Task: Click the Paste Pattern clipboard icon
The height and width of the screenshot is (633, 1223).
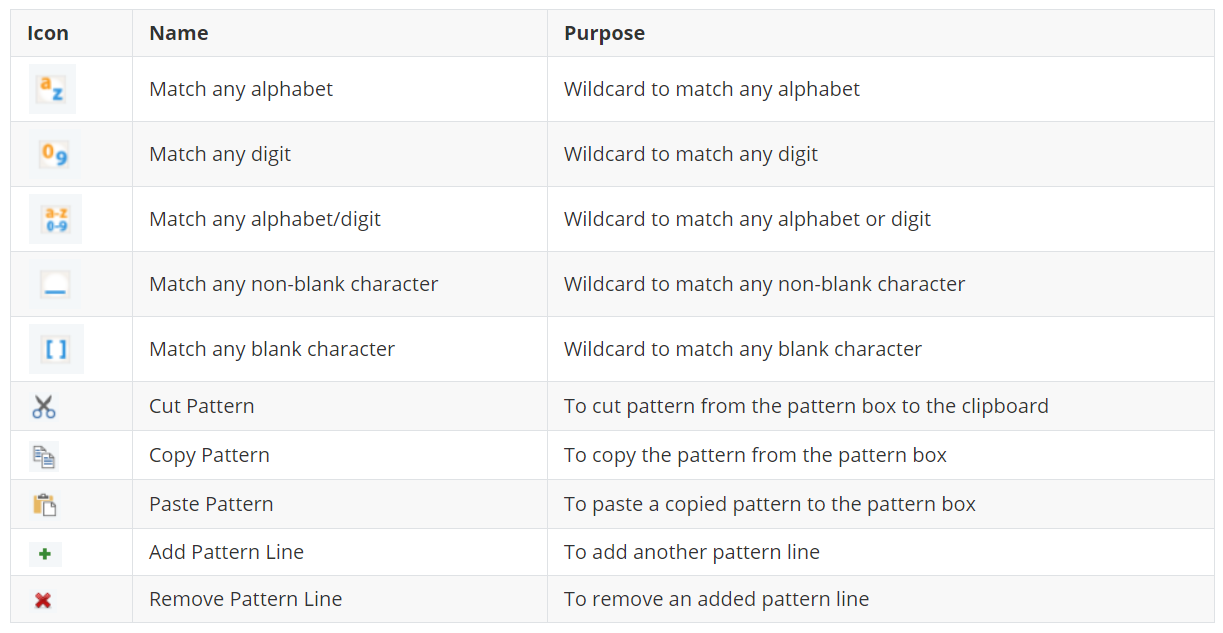Action: pos(44,504)
